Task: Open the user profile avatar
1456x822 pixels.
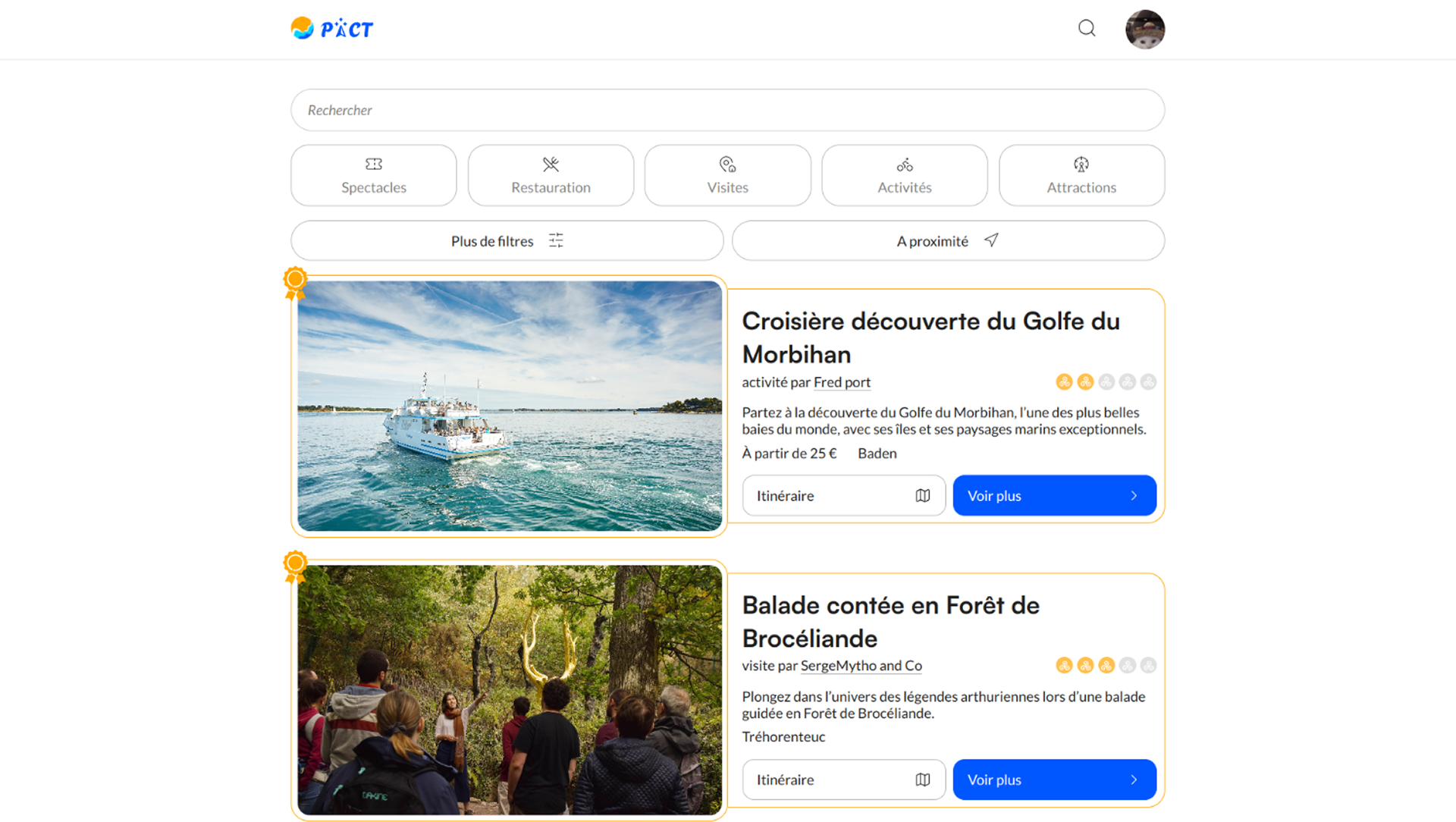Action: click(1144, 30)
